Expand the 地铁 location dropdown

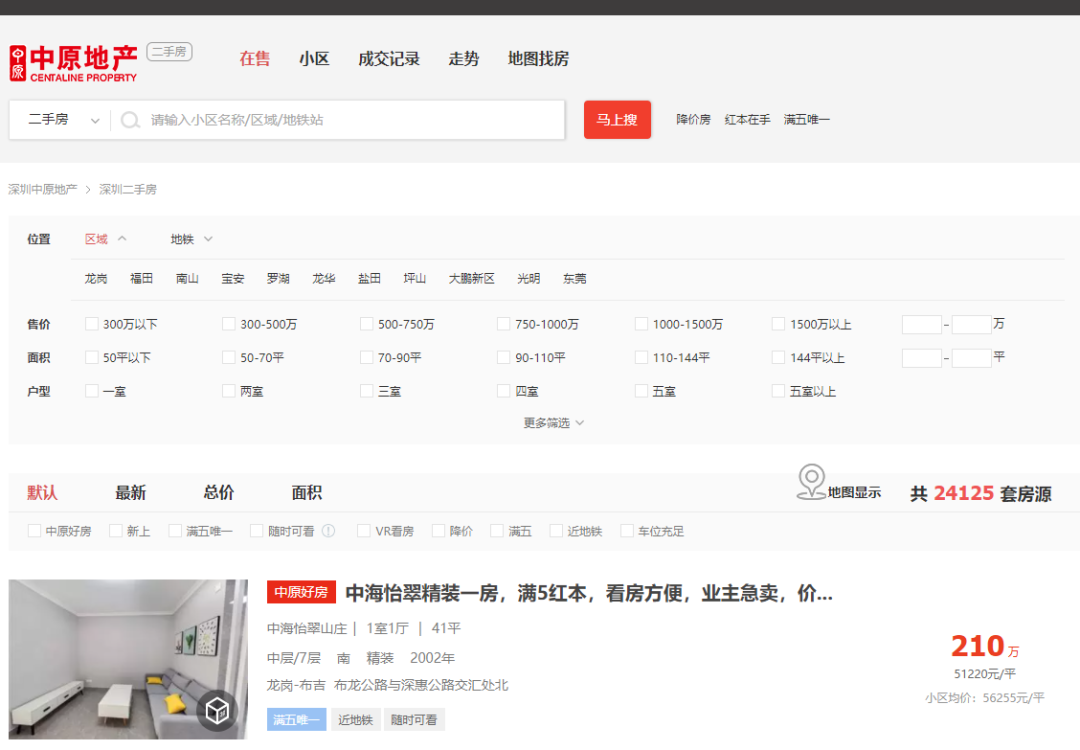tap(192, 239)
